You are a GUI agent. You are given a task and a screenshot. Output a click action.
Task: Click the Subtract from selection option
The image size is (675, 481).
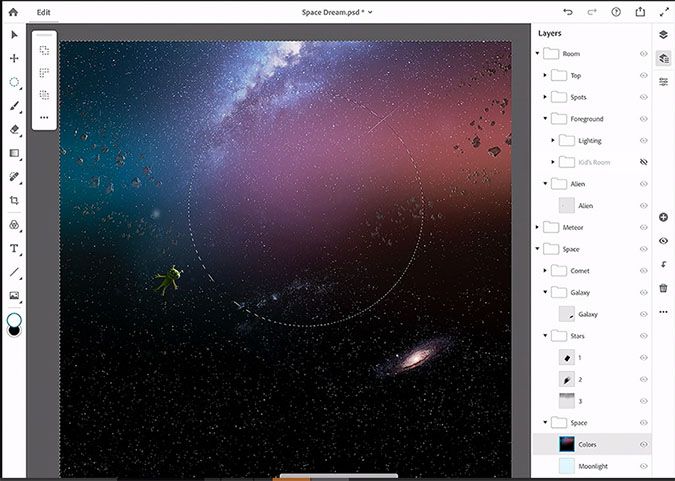44,72
